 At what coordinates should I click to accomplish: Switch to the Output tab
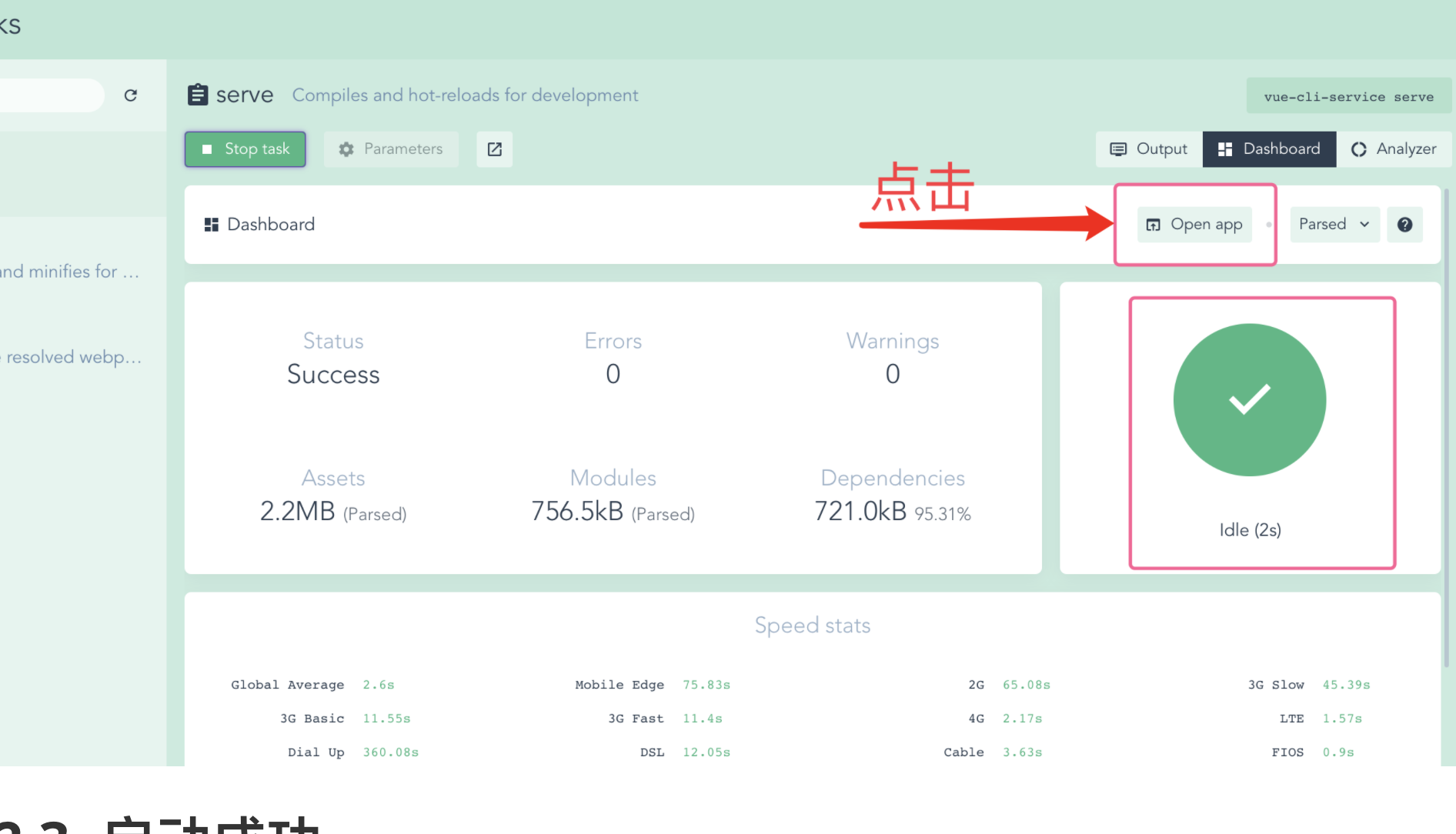(x=1149, y=149)
